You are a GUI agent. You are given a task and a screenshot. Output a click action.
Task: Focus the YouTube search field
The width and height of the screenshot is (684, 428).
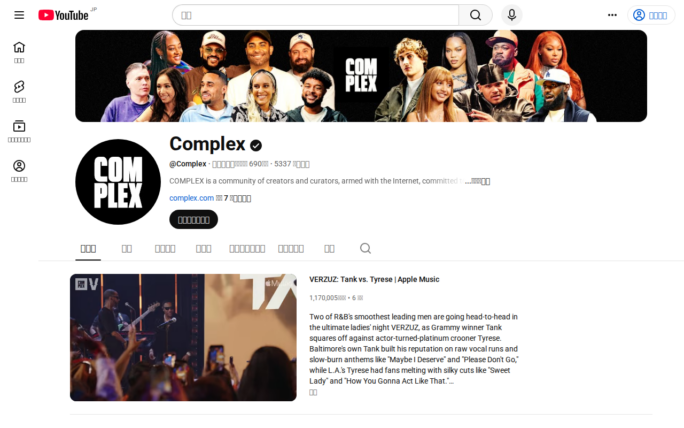pyautogui.click(x=315, y=15)
